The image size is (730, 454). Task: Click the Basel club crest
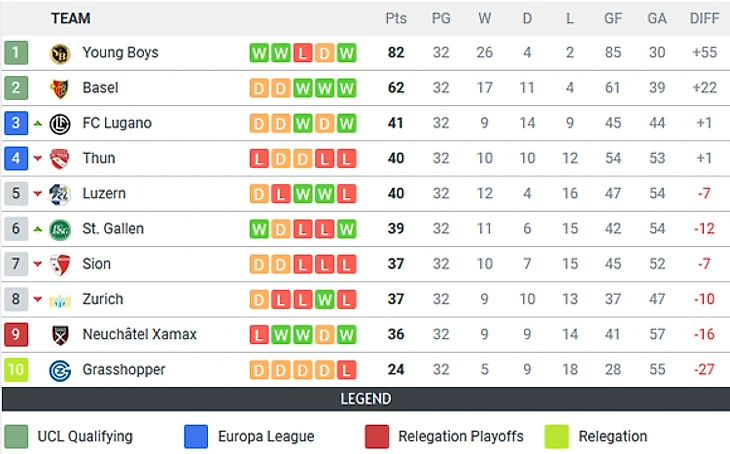[60, 88]
